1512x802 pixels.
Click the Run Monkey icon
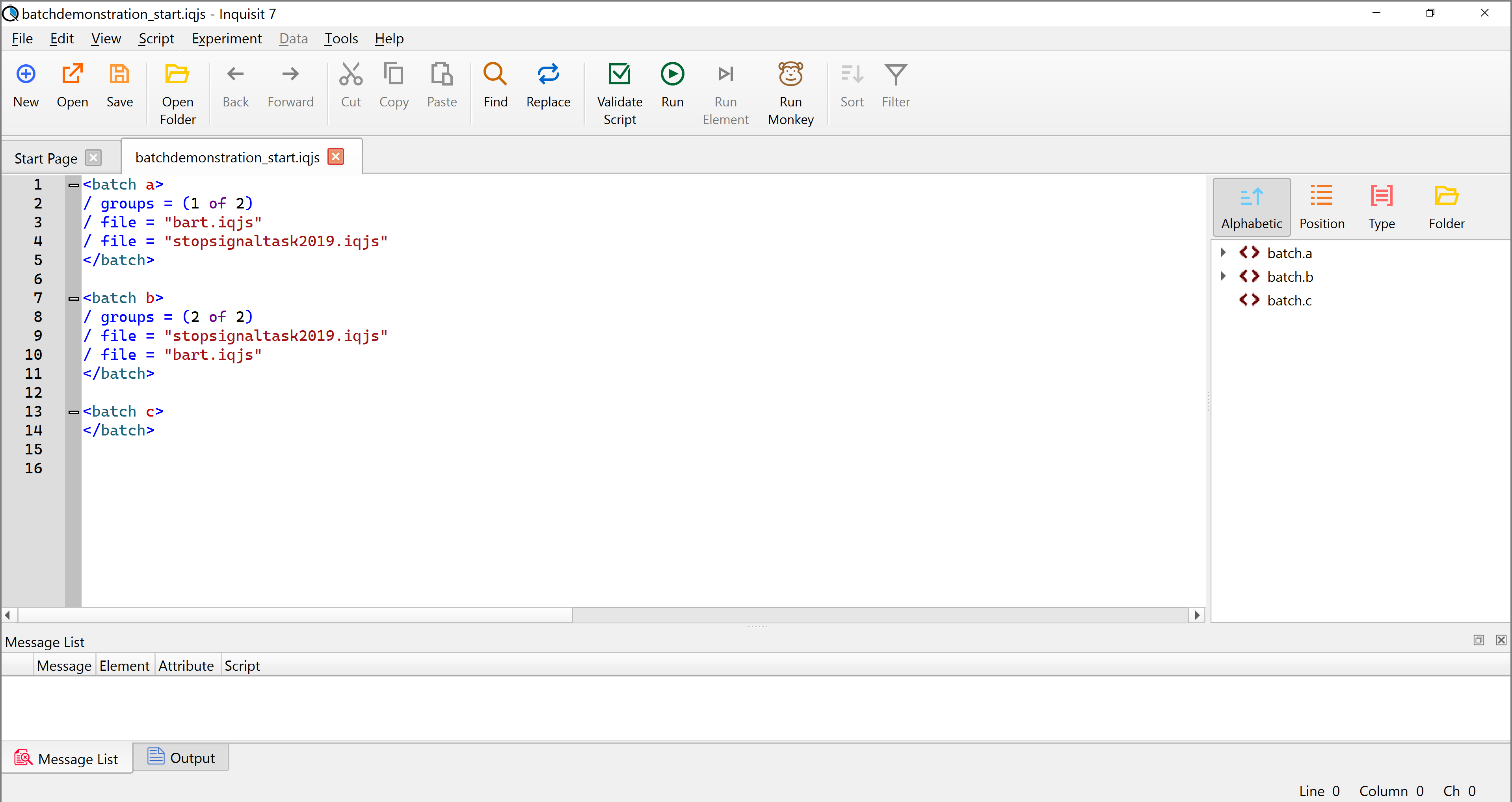[790, 74]
